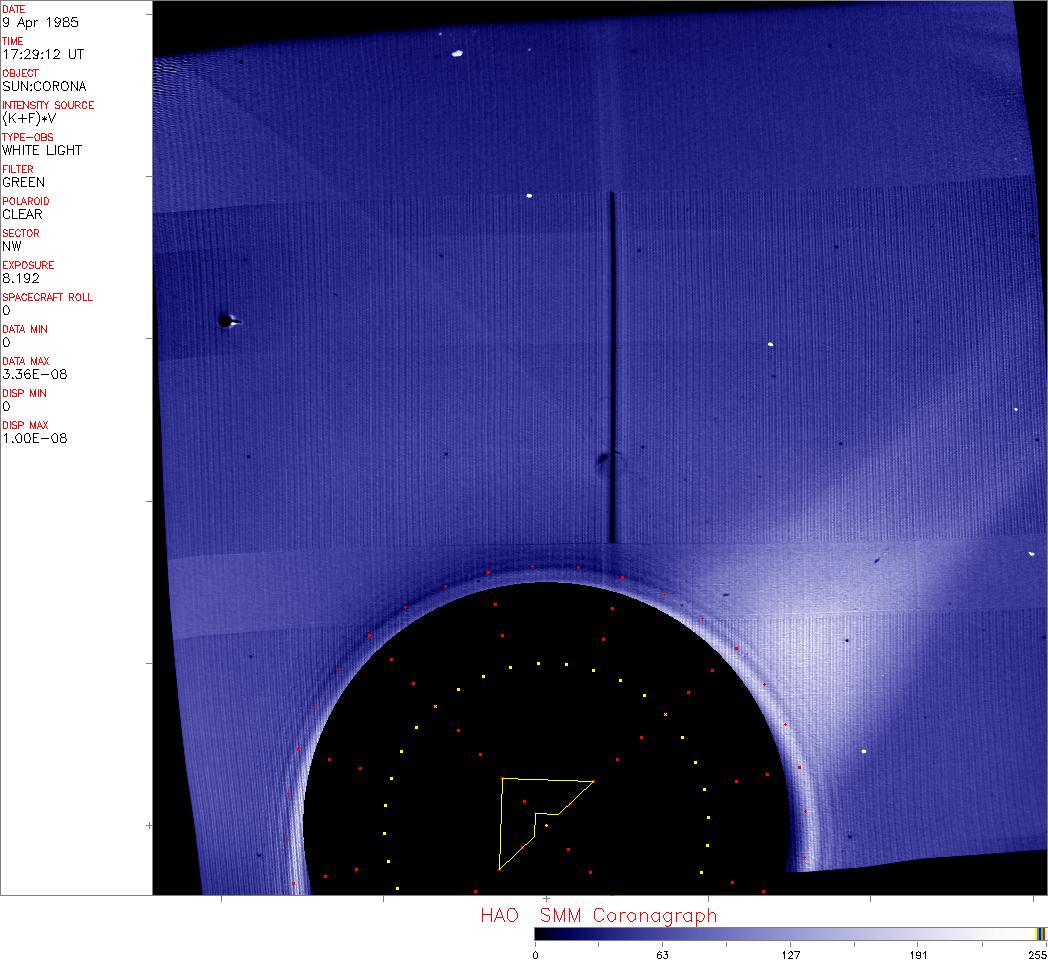Click the color bar label 191
This screenshot has height=960, width=1048.
(x=918, y=955)
